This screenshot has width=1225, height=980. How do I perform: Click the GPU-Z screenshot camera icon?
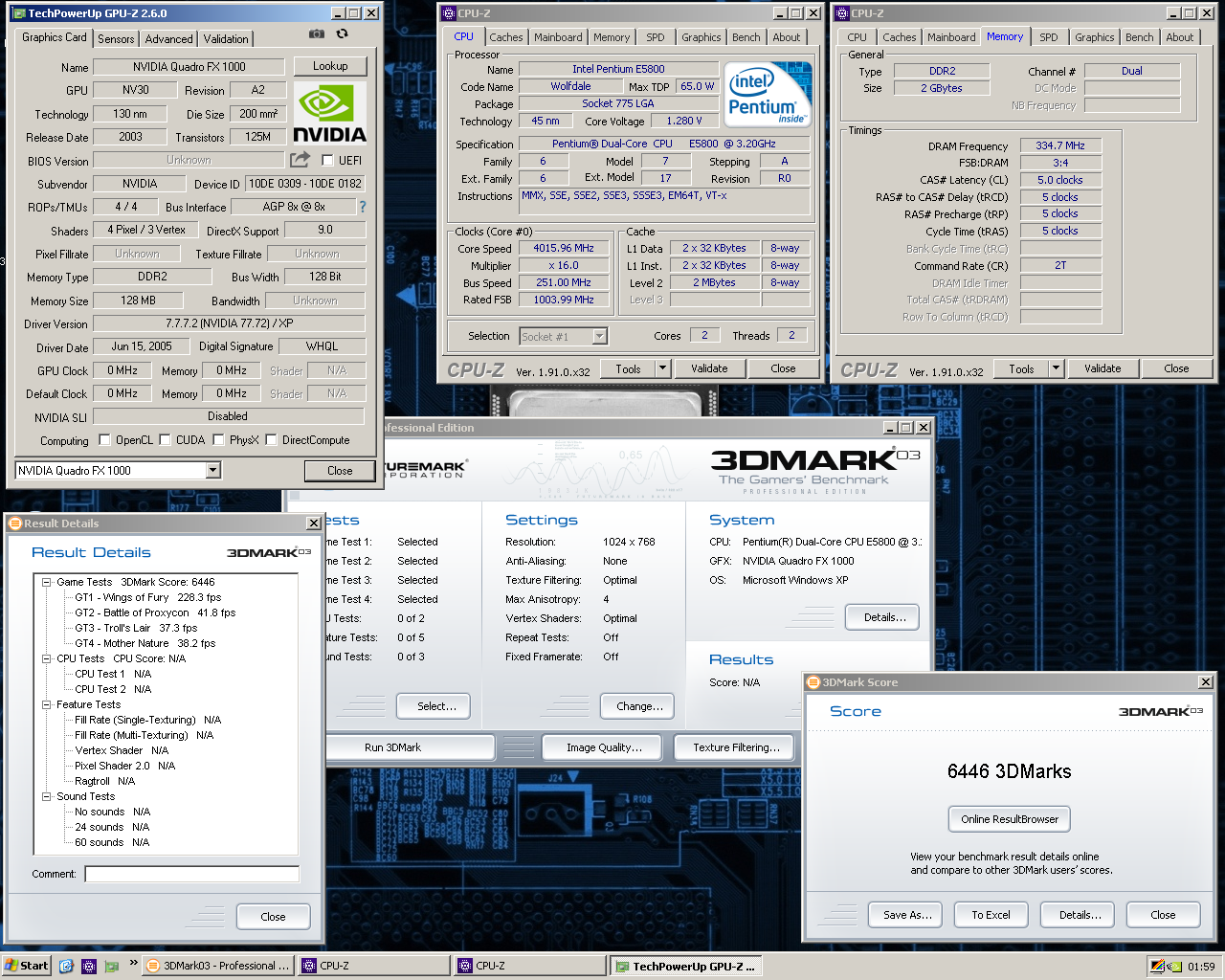tap(316, 33)
